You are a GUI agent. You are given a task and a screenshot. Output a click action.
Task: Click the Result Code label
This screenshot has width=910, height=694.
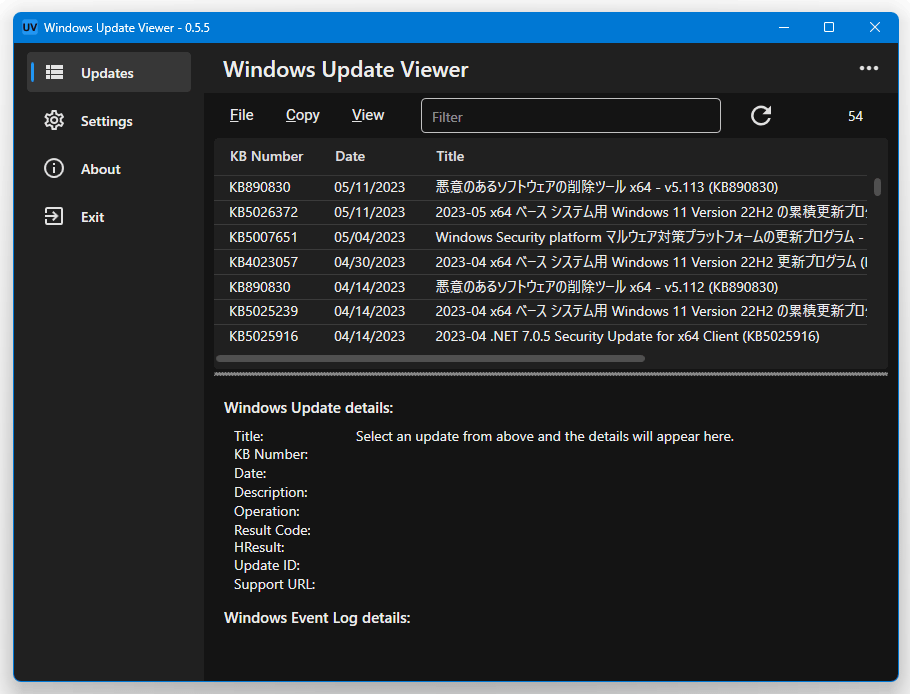272,530
